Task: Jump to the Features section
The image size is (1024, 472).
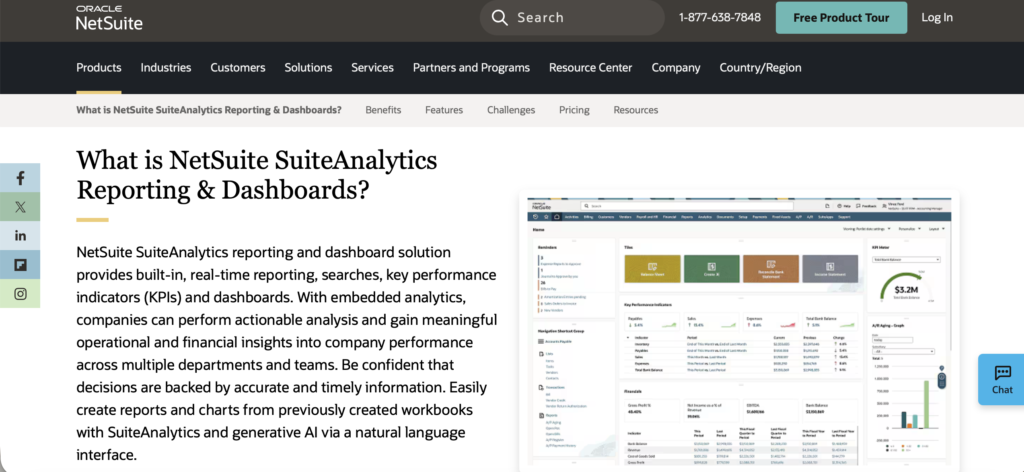Action: (444, 110)
